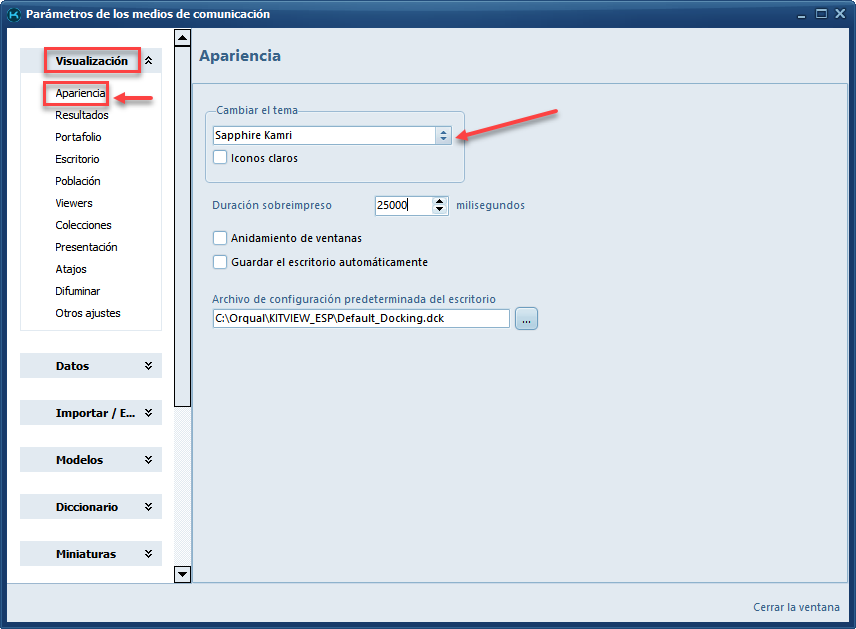
Task: Collapse the Visualización section
Action: 148,61
